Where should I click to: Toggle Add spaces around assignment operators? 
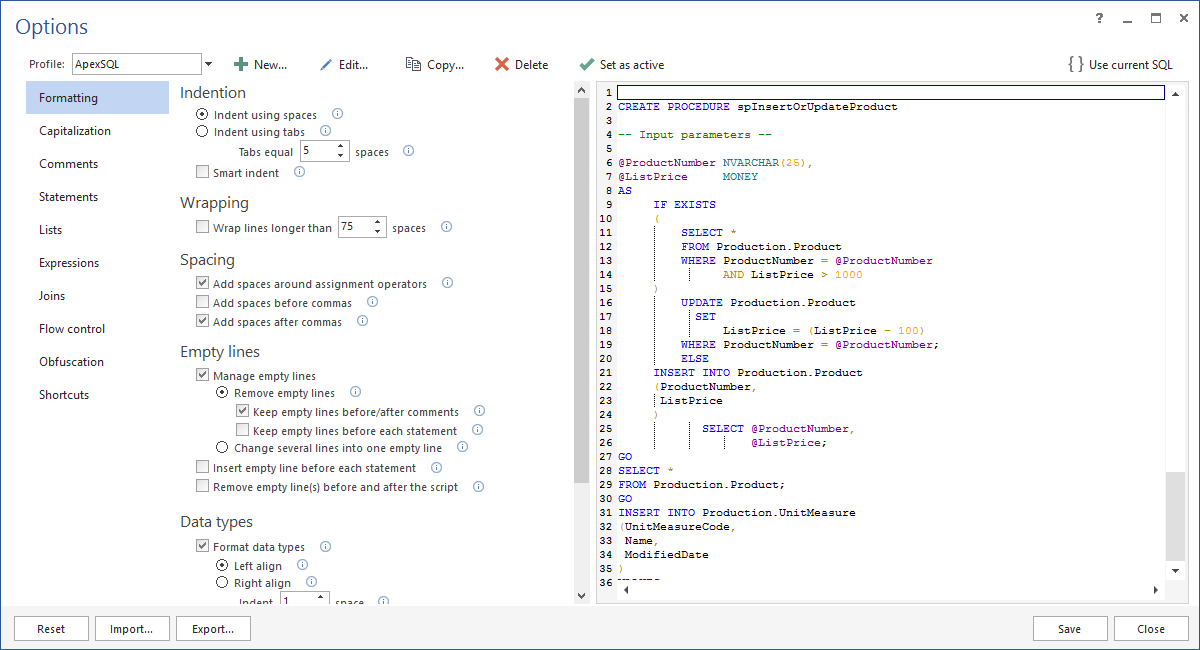pyautogui.click(x=203, y=284)
